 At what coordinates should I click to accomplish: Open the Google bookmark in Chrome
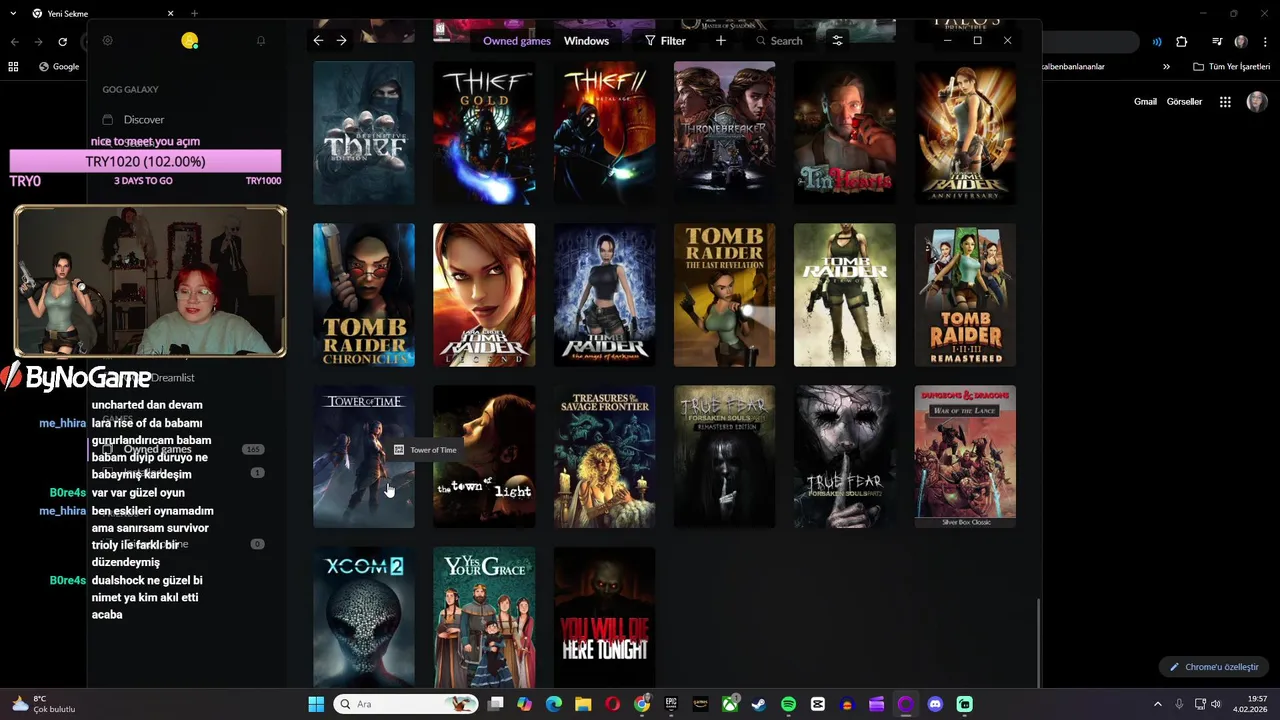point(59,67)
